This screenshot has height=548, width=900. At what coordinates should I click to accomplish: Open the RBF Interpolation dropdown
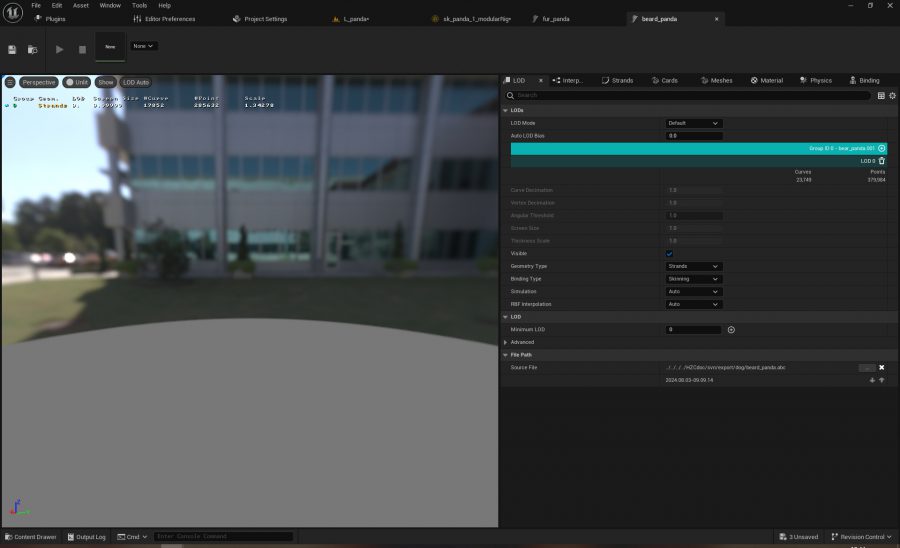coord(693,304)
